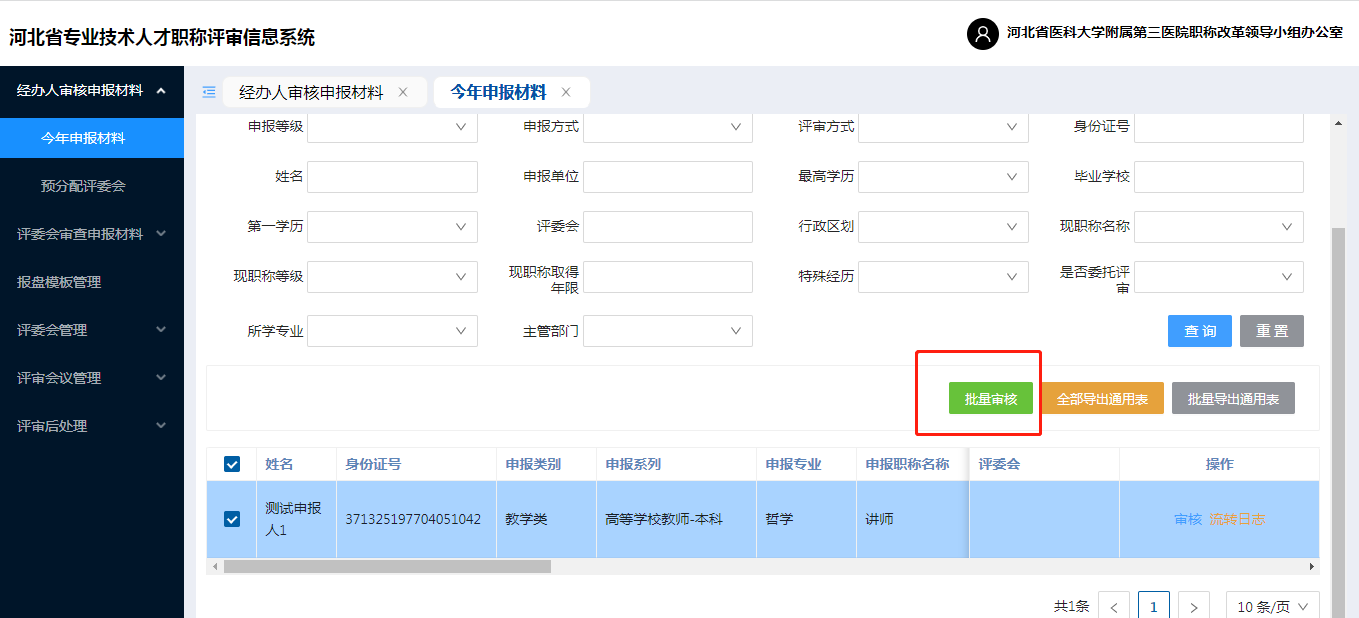The height and width of the screenshot is (618, 1359).
Task: Click the user avatar icon in header
Action: (x=982, y=34)
